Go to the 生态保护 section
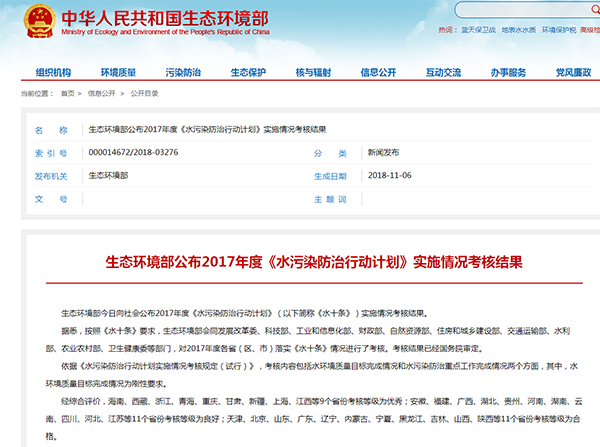 248,73
